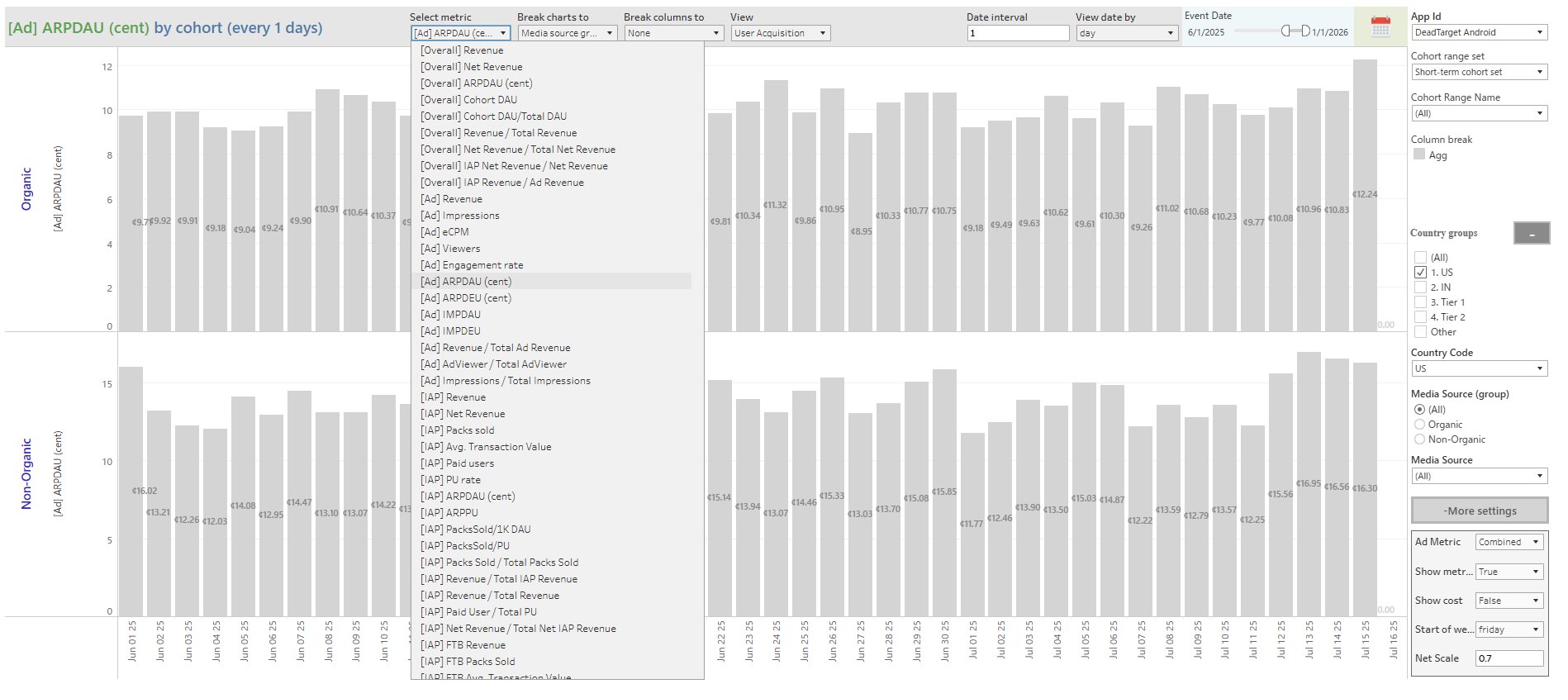Select the (All) media source group radio
Image resolution: width=1568 pixels, height=700 pixels.
(1419, 410)
